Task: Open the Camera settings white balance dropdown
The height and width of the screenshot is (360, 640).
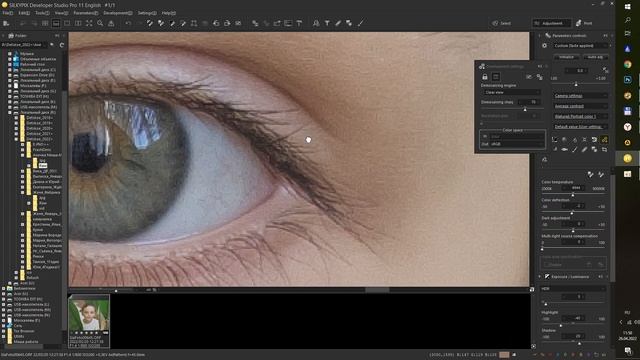Action: coord(580,96)
